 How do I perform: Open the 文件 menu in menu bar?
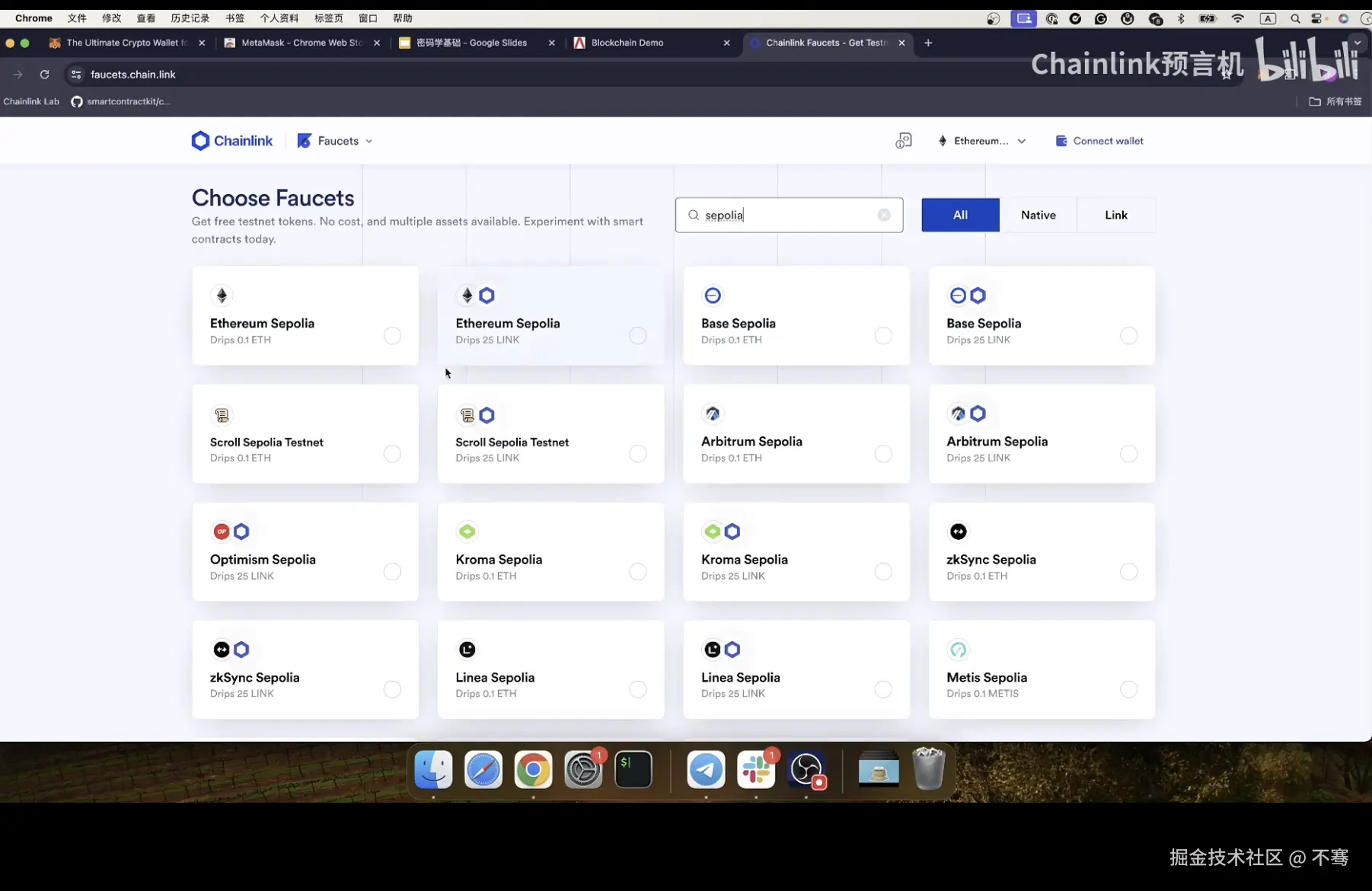pyautogui.click(x=77, y=18)
